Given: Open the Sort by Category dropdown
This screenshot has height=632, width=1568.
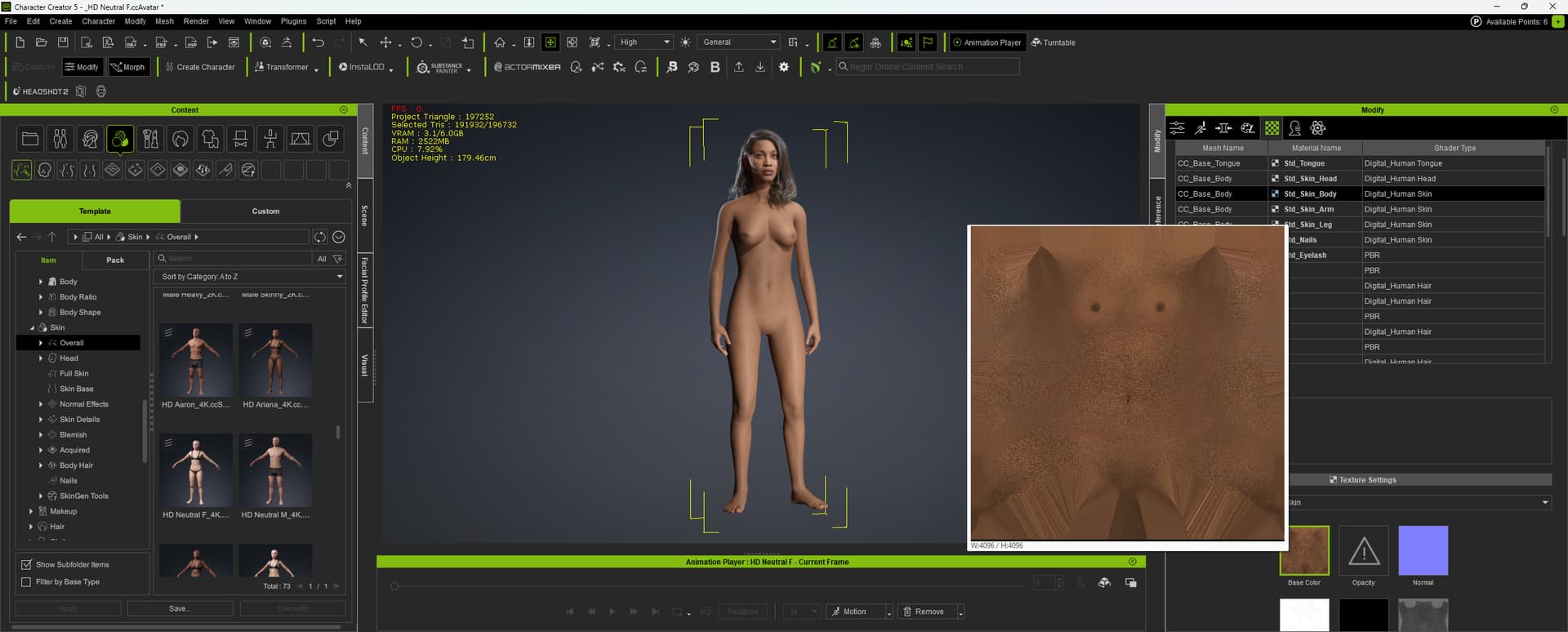Looking at the screenshot, I should [x=250, y=277].
